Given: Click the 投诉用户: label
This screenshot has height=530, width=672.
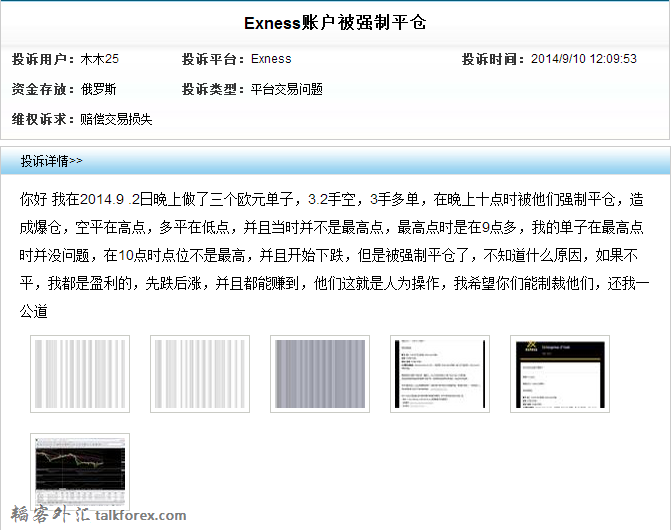Looking at the screenshot, I should [x=43, y=59].
